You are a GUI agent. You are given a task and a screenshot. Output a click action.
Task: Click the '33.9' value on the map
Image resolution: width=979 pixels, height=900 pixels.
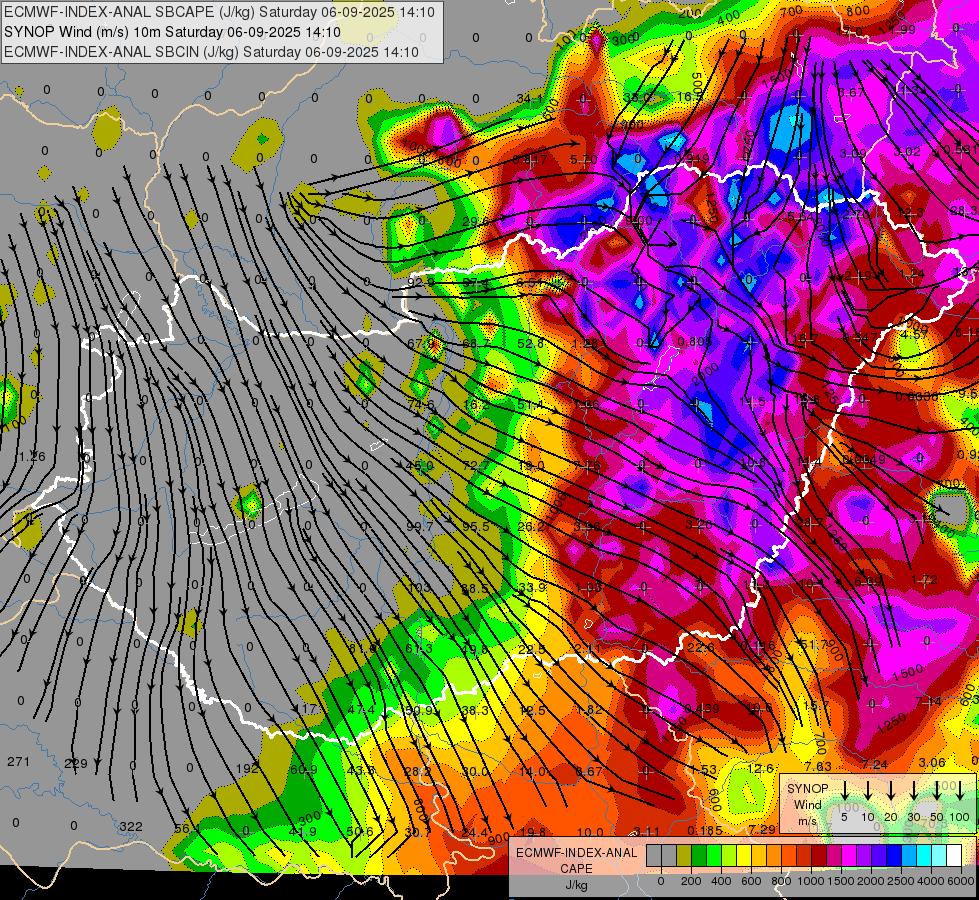532,587
